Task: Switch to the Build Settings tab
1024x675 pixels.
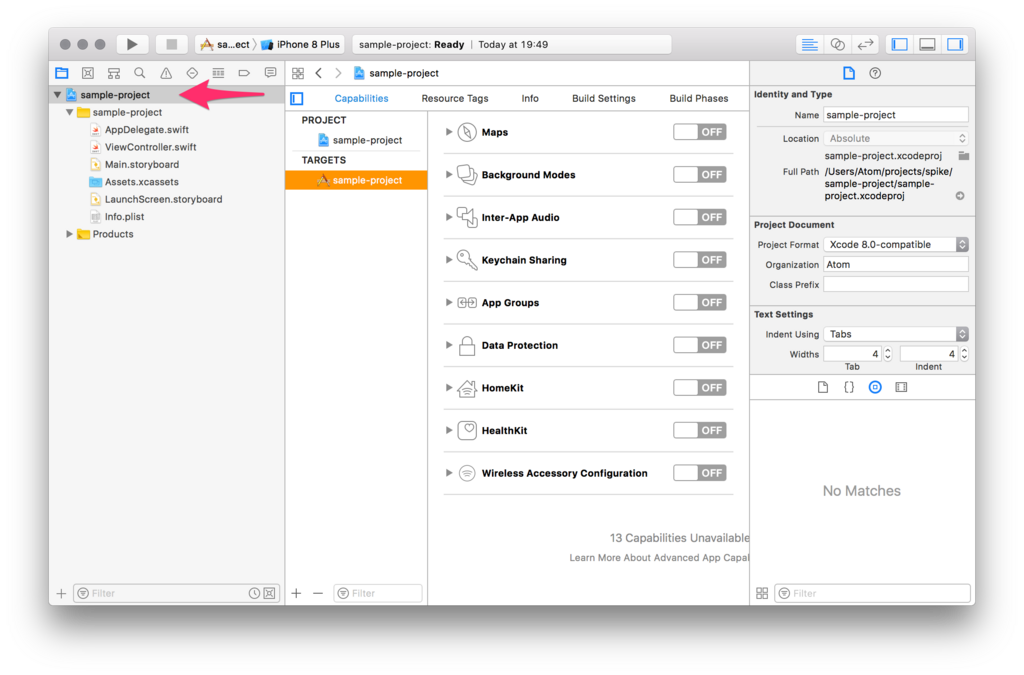Action: pos(603,99)
